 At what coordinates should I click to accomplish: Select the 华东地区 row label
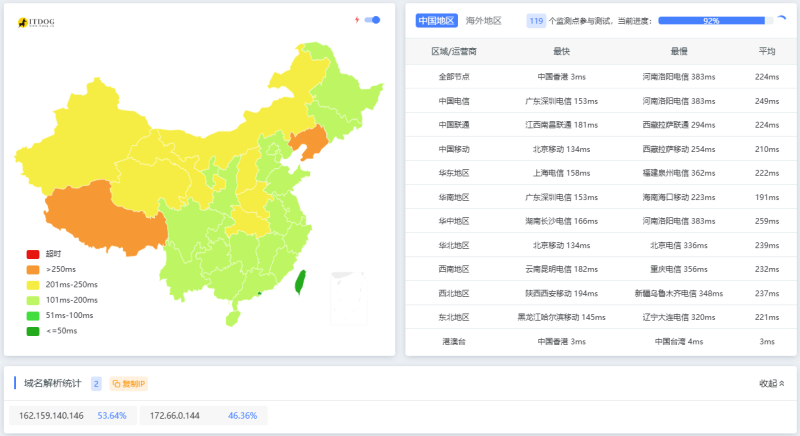point(454,173)
